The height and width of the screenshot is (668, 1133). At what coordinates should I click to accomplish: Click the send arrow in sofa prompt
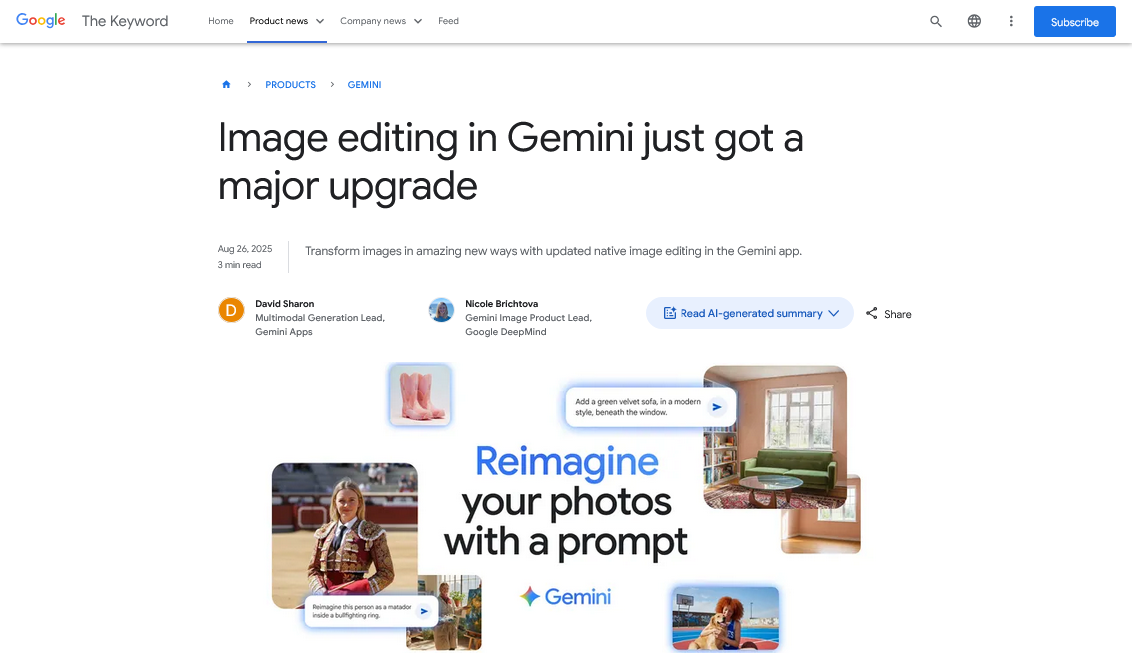click(716, 407)
